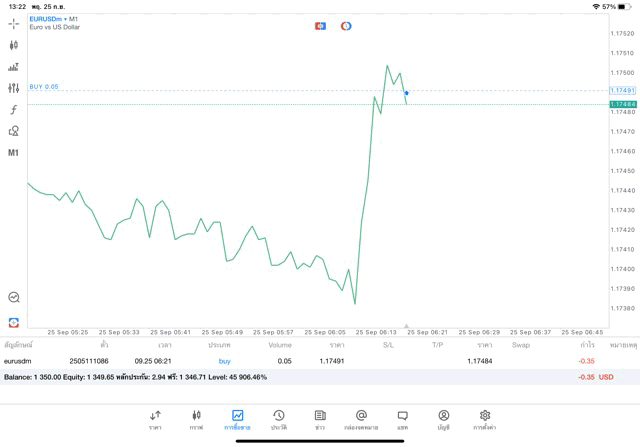Change chart type via candlestick icon
640x447 pixels.
coord(13,45)
